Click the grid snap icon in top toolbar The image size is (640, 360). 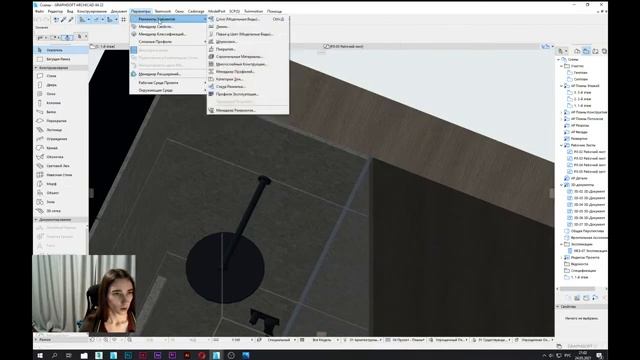[x=124, y=19]
